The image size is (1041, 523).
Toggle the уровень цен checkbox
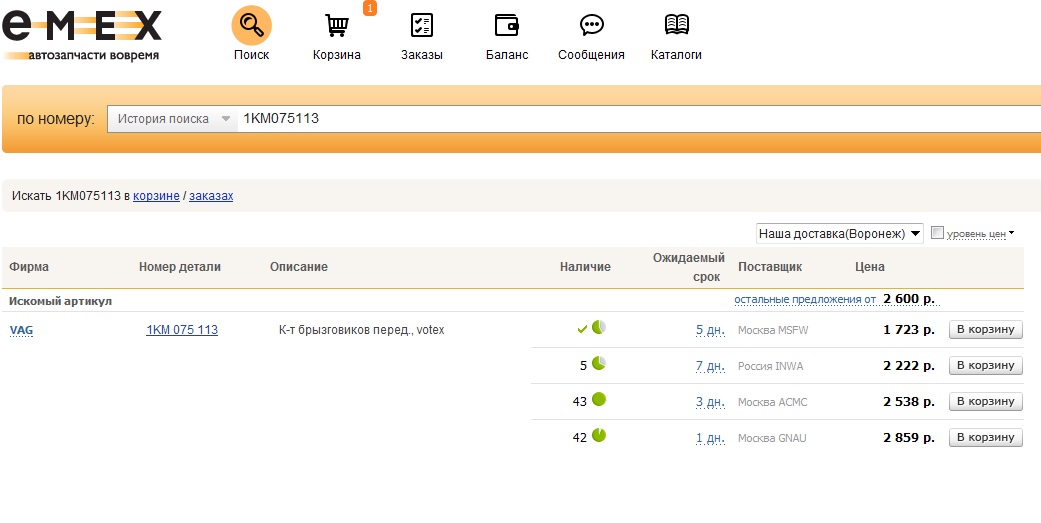(937, 232)
